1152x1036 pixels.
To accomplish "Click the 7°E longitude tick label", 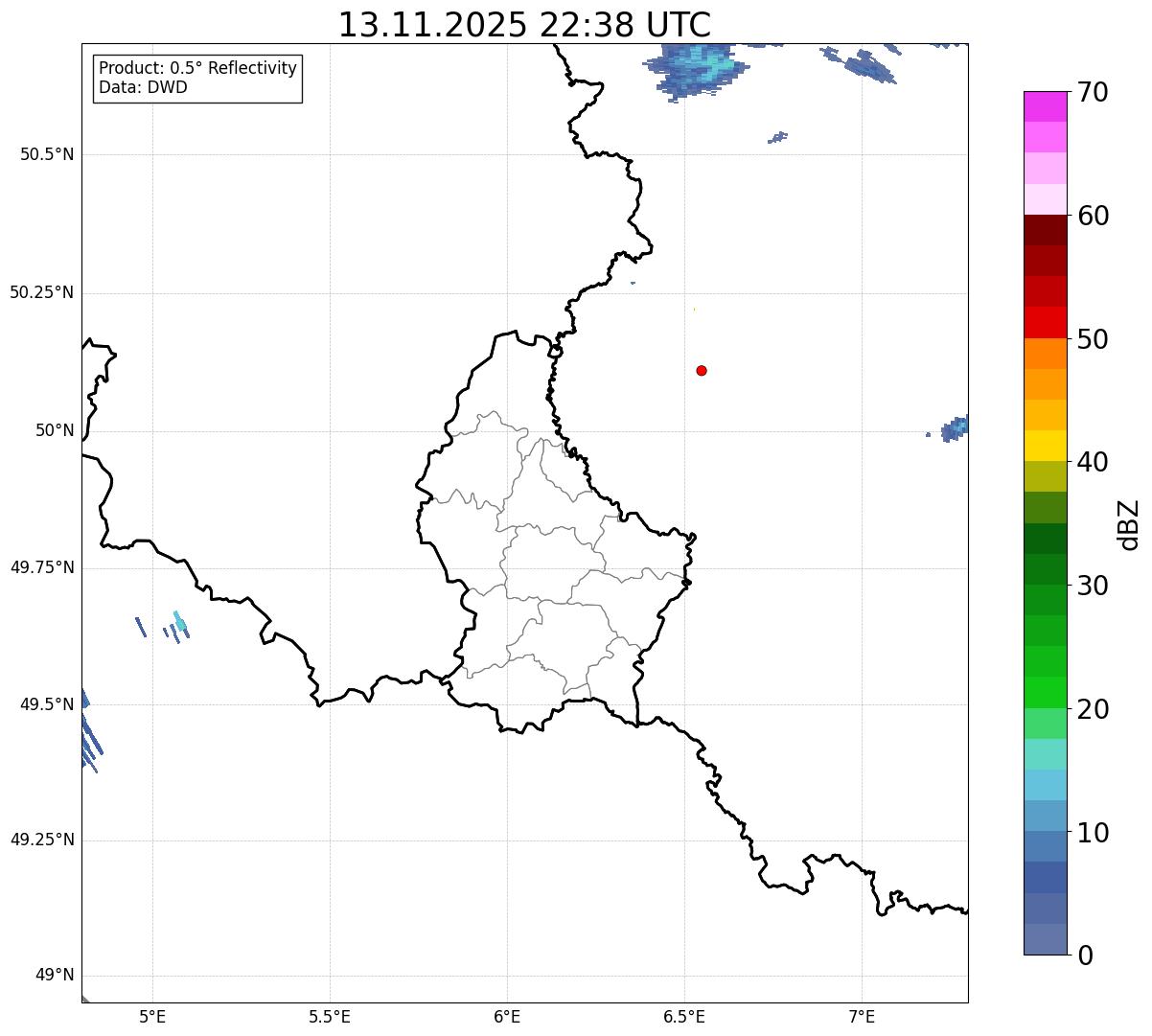I will pyautogui.click(x=862, y=1016).
